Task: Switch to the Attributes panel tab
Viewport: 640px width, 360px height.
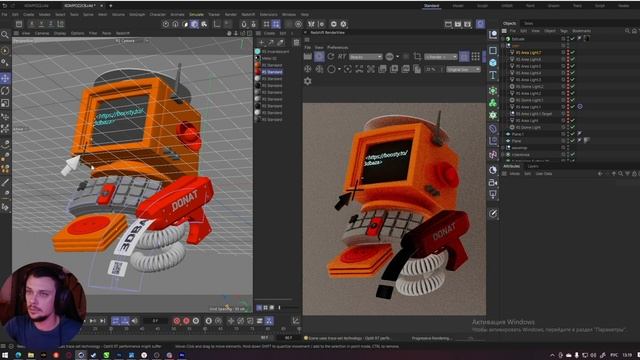Action: pos(511,167)
